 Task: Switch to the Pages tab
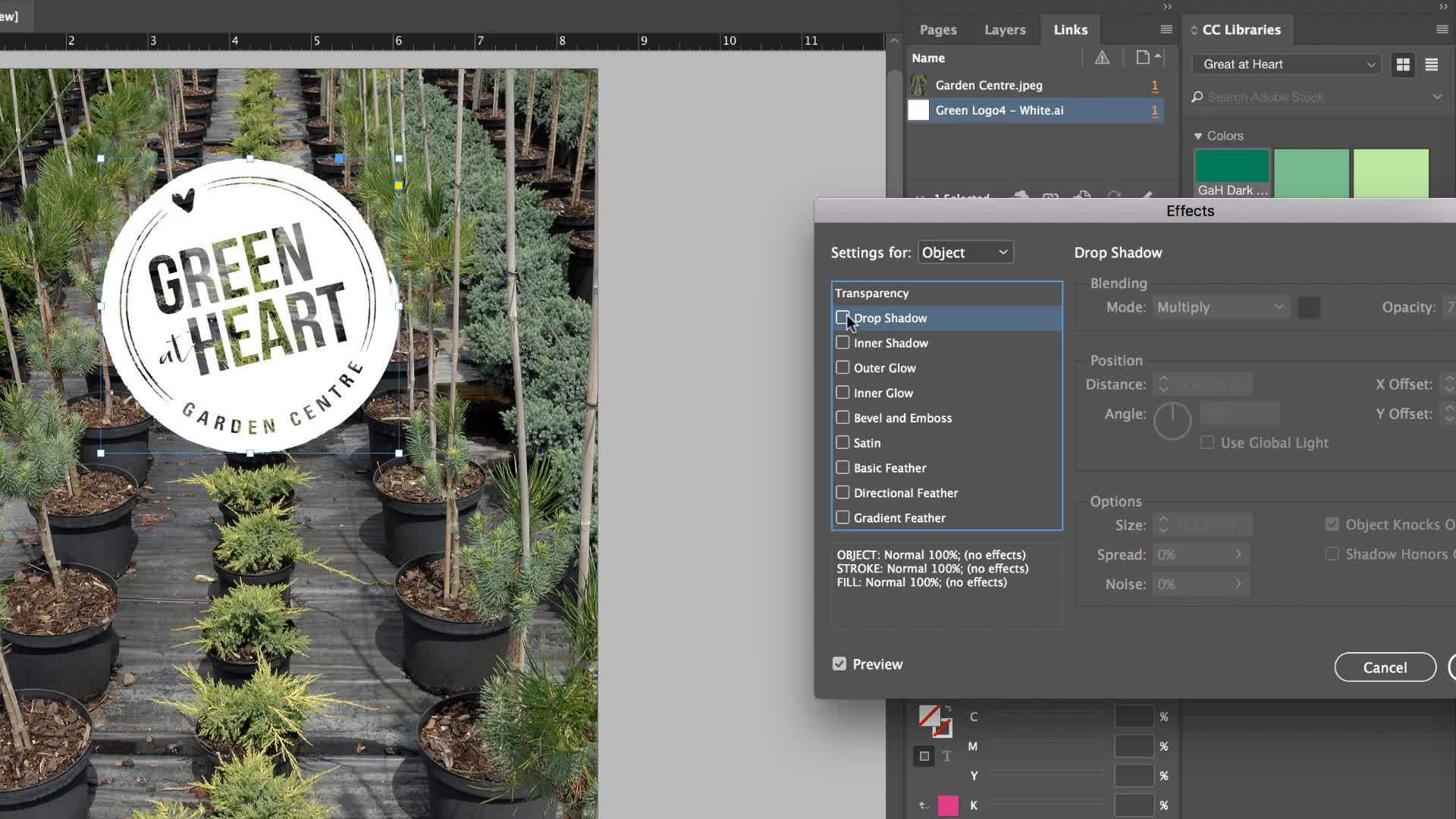pos(938,30)
